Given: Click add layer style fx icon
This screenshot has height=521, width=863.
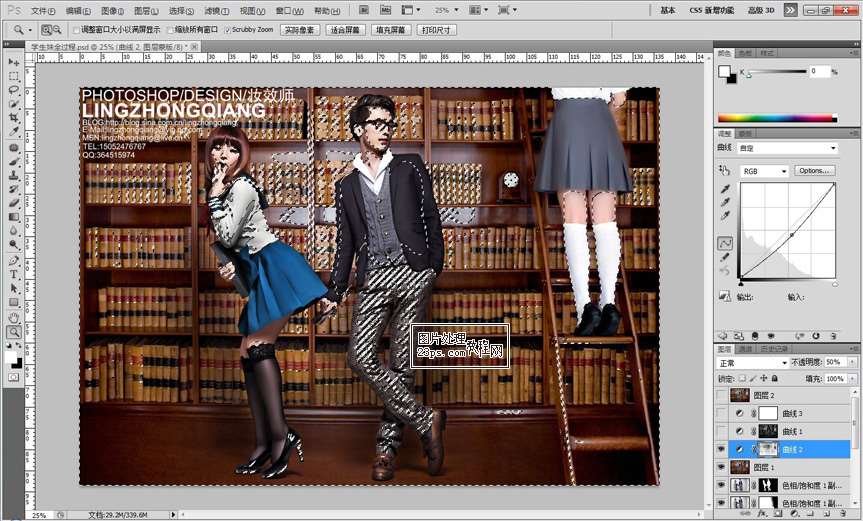Looking at the screenshot, I should (x=762, y=513).
